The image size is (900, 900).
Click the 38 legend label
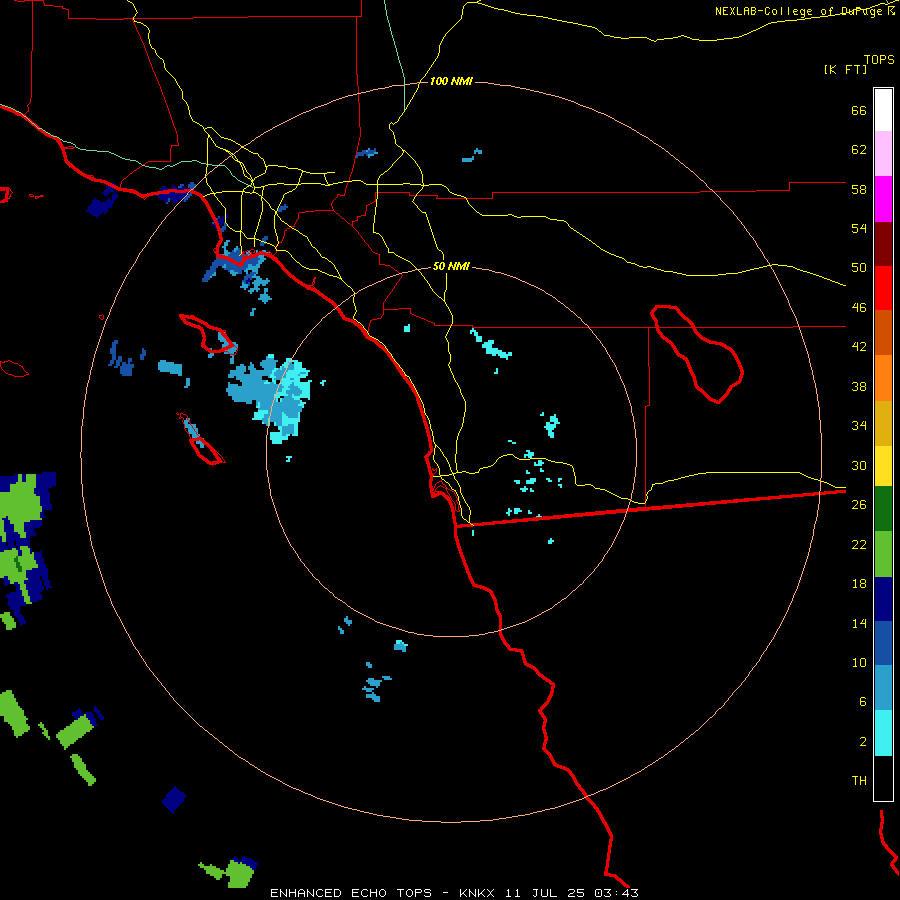pyautogui.click(x=859, y=386)
